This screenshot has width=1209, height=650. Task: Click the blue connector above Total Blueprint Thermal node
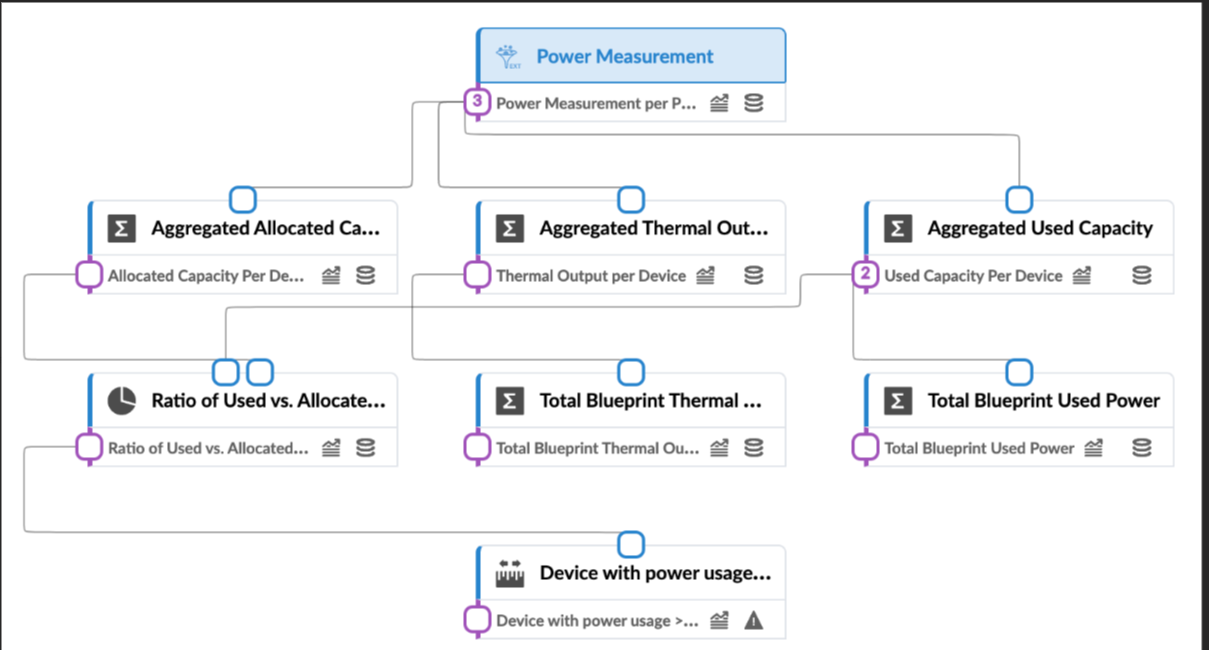[631, 371]
